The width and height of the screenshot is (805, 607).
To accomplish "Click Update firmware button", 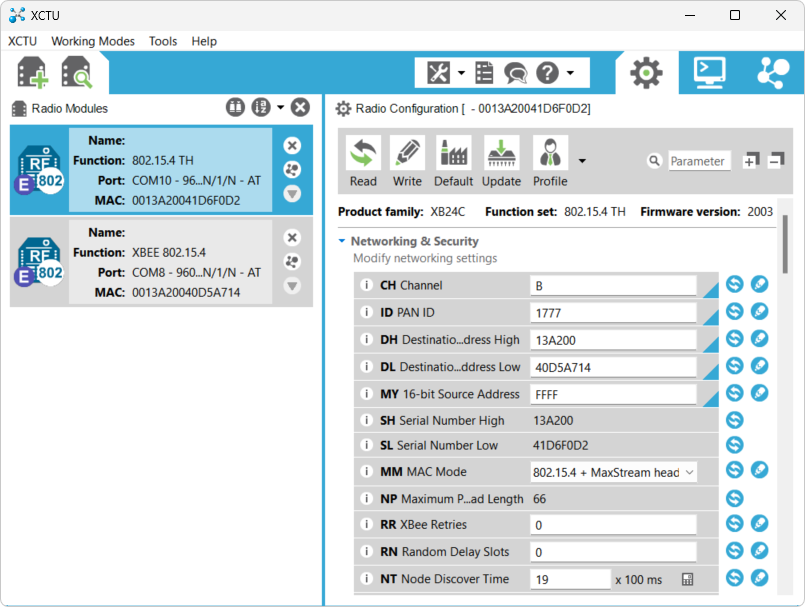I will coord(501,161).
